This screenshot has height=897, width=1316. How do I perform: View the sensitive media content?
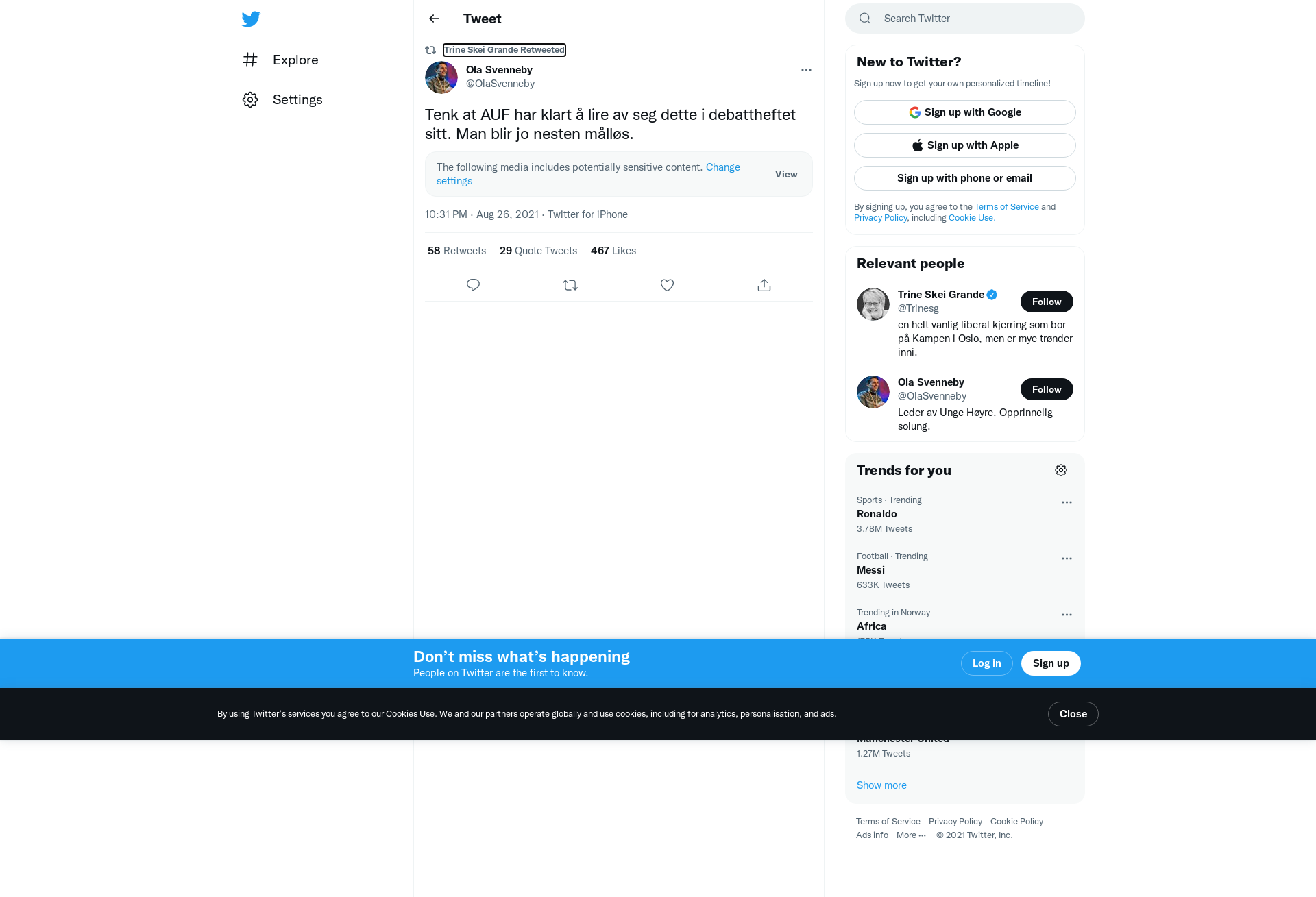click(x=786, y=174)
